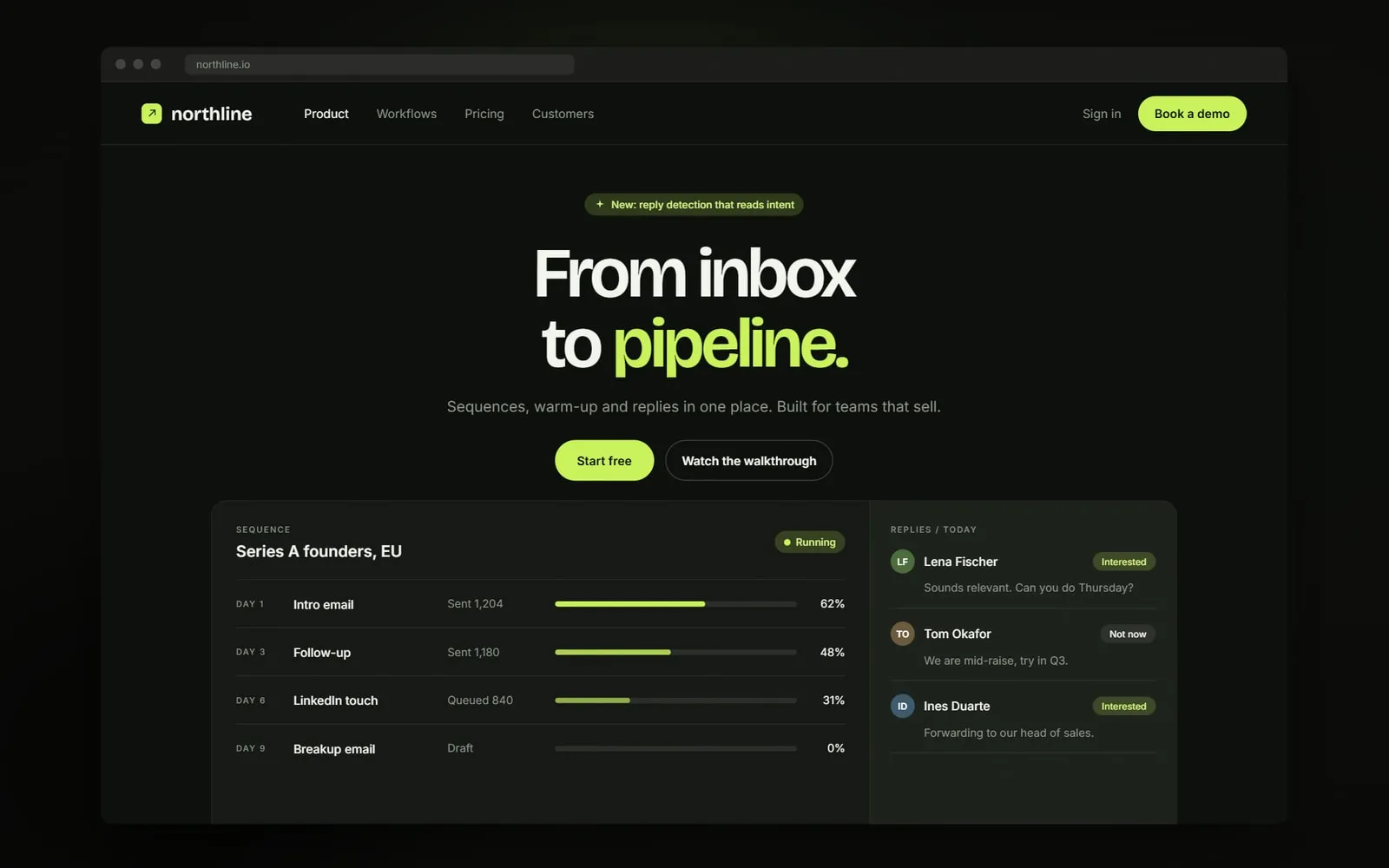Click the Start free button
Screen dimensions: 1389x868
604,460
